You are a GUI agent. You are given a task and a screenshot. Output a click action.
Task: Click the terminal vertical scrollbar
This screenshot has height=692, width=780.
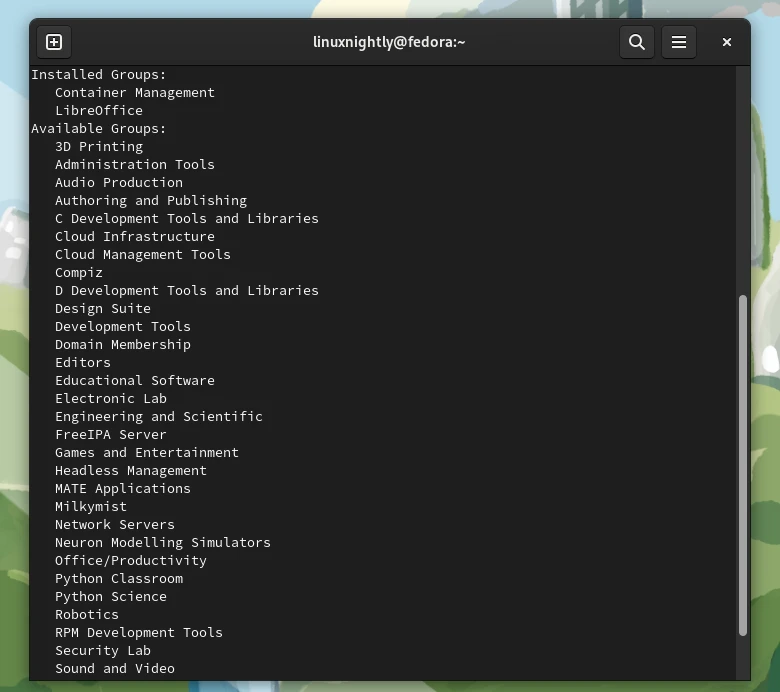(743, 465)
